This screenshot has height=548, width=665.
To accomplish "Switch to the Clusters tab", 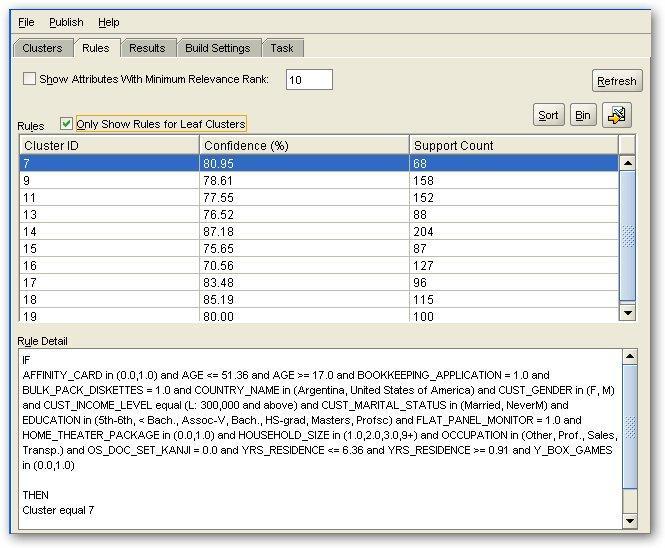I will (42, 48).
